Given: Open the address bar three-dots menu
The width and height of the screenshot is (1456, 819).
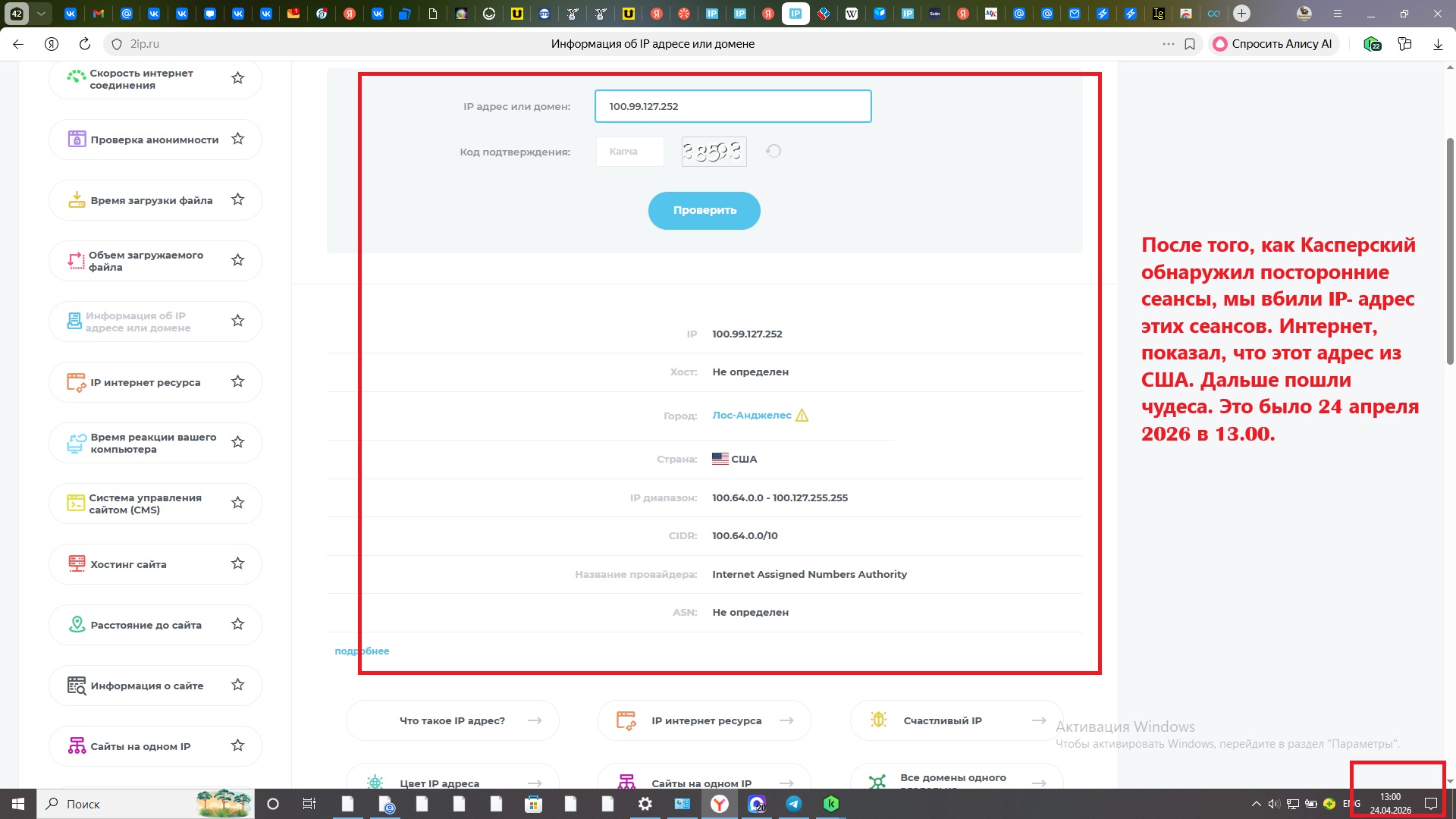Looking at the screenshot, I should 1169,44.
